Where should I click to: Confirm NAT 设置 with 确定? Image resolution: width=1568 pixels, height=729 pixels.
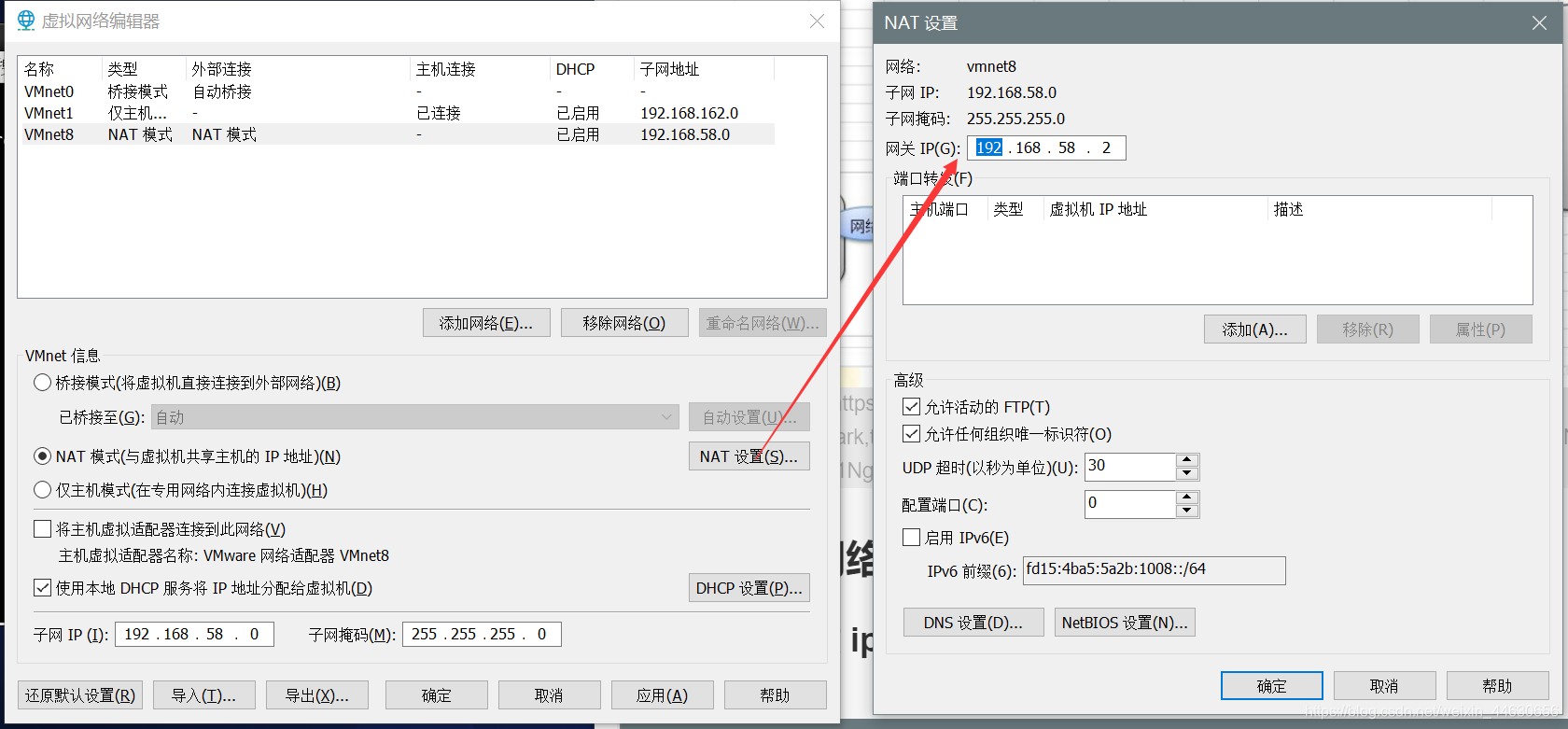pyautogui.click(x=1272, y=686)
